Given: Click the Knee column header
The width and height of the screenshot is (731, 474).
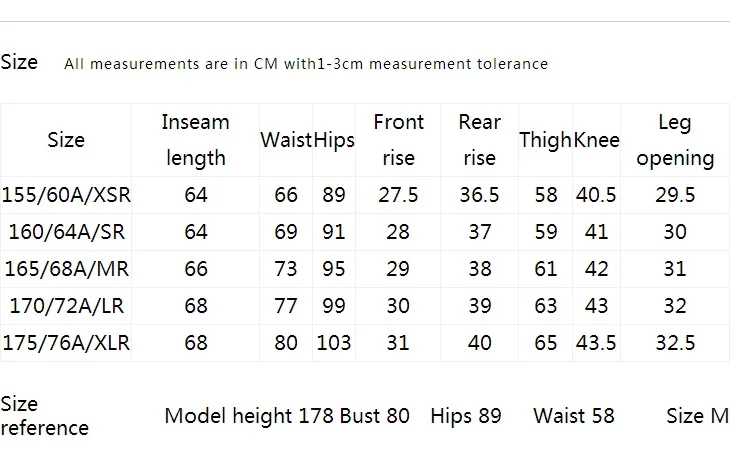Looking at the screenshot, I should [x=596, y=140].
